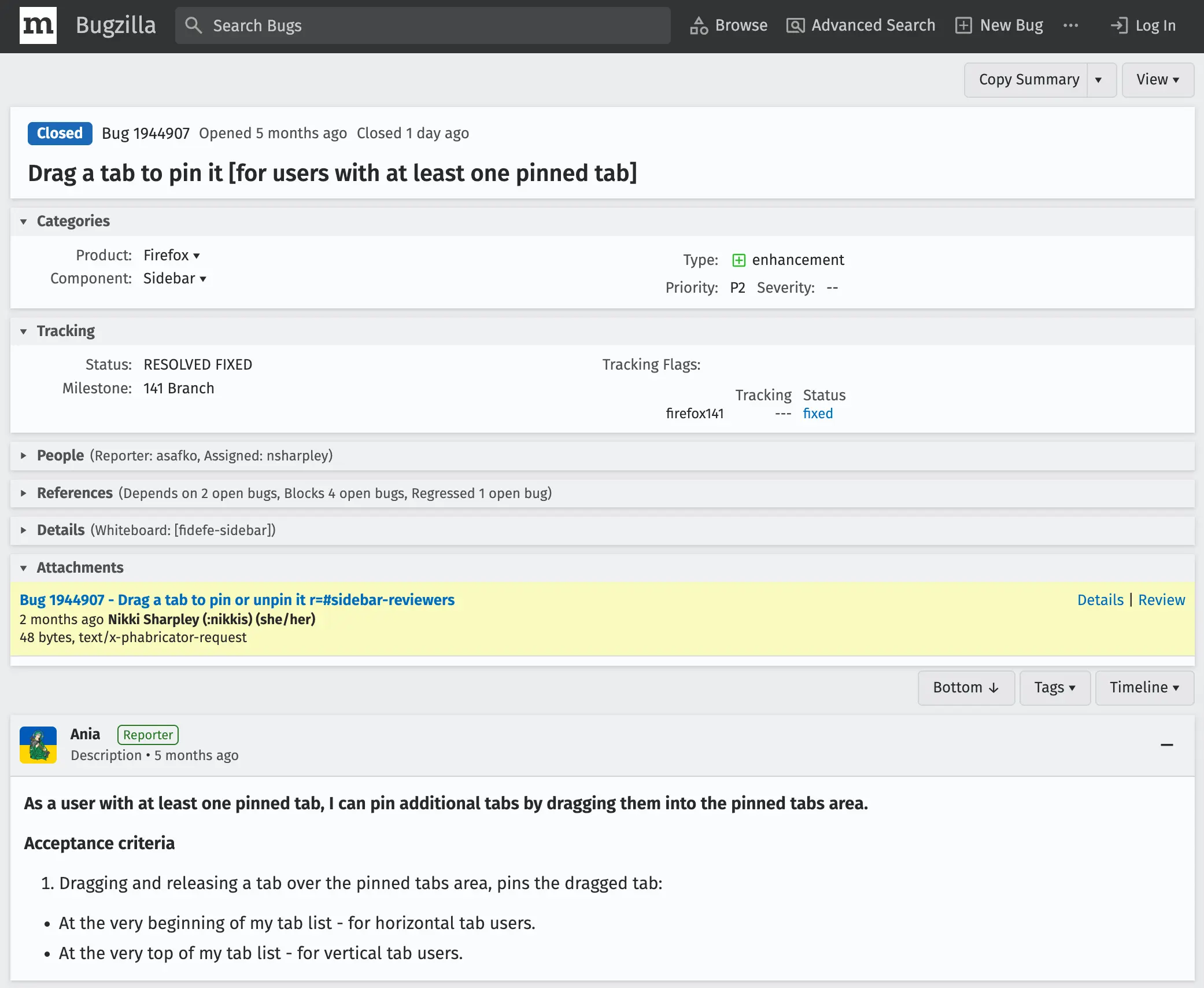Open the Timeline dropdown
The width and height of the screenshot is (1204, 988).
pyautogui.click(x=1144, y=688)
